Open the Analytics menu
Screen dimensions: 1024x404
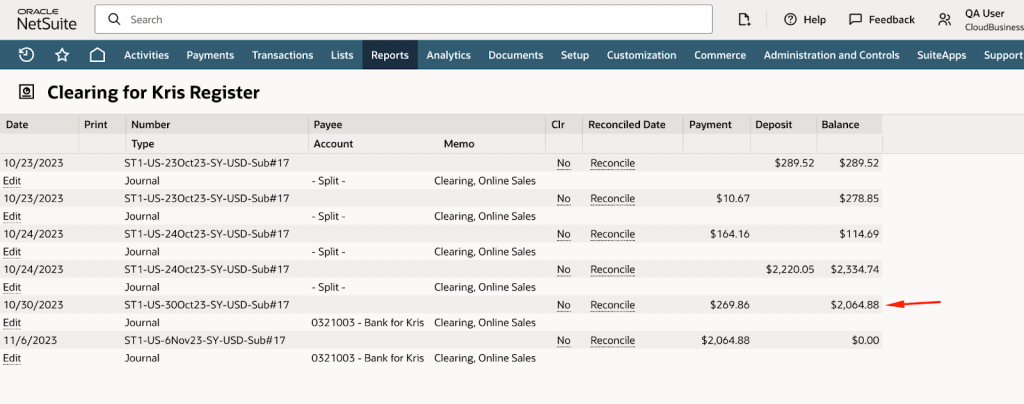pos(448,55)
